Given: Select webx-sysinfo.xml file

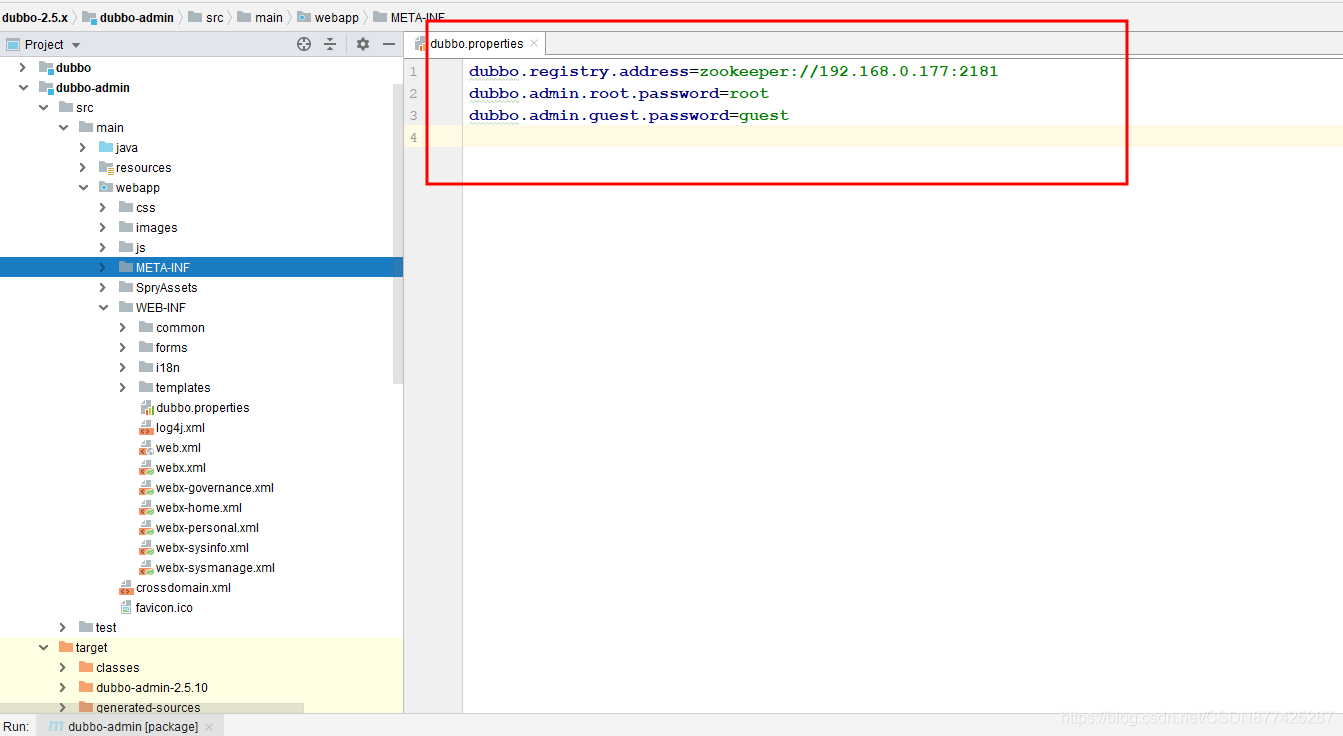Looking at the screenshot, I should [x=194, y=547].
